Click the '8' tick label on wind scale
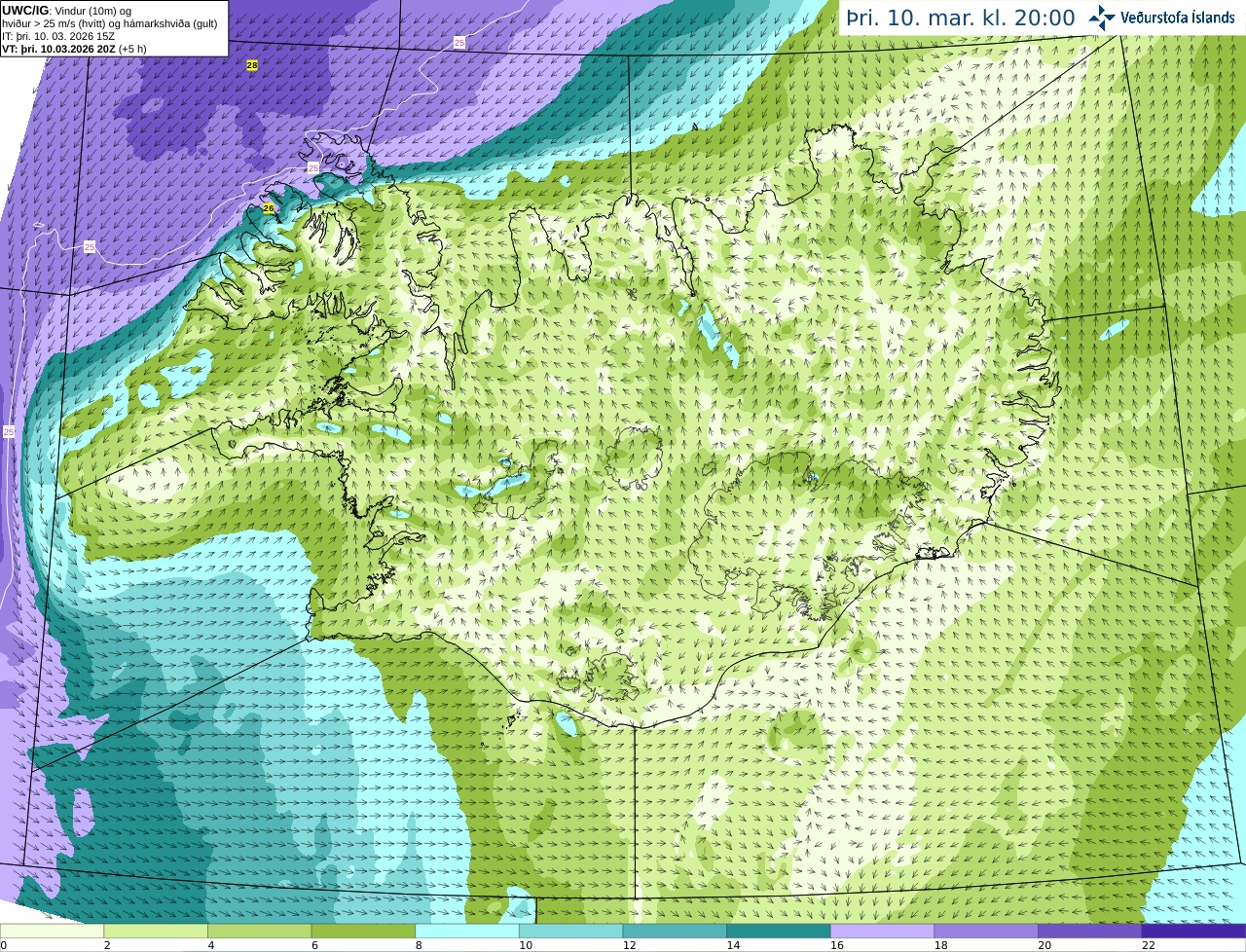This screenshot has width=1246, height=952. pos(419,945)
